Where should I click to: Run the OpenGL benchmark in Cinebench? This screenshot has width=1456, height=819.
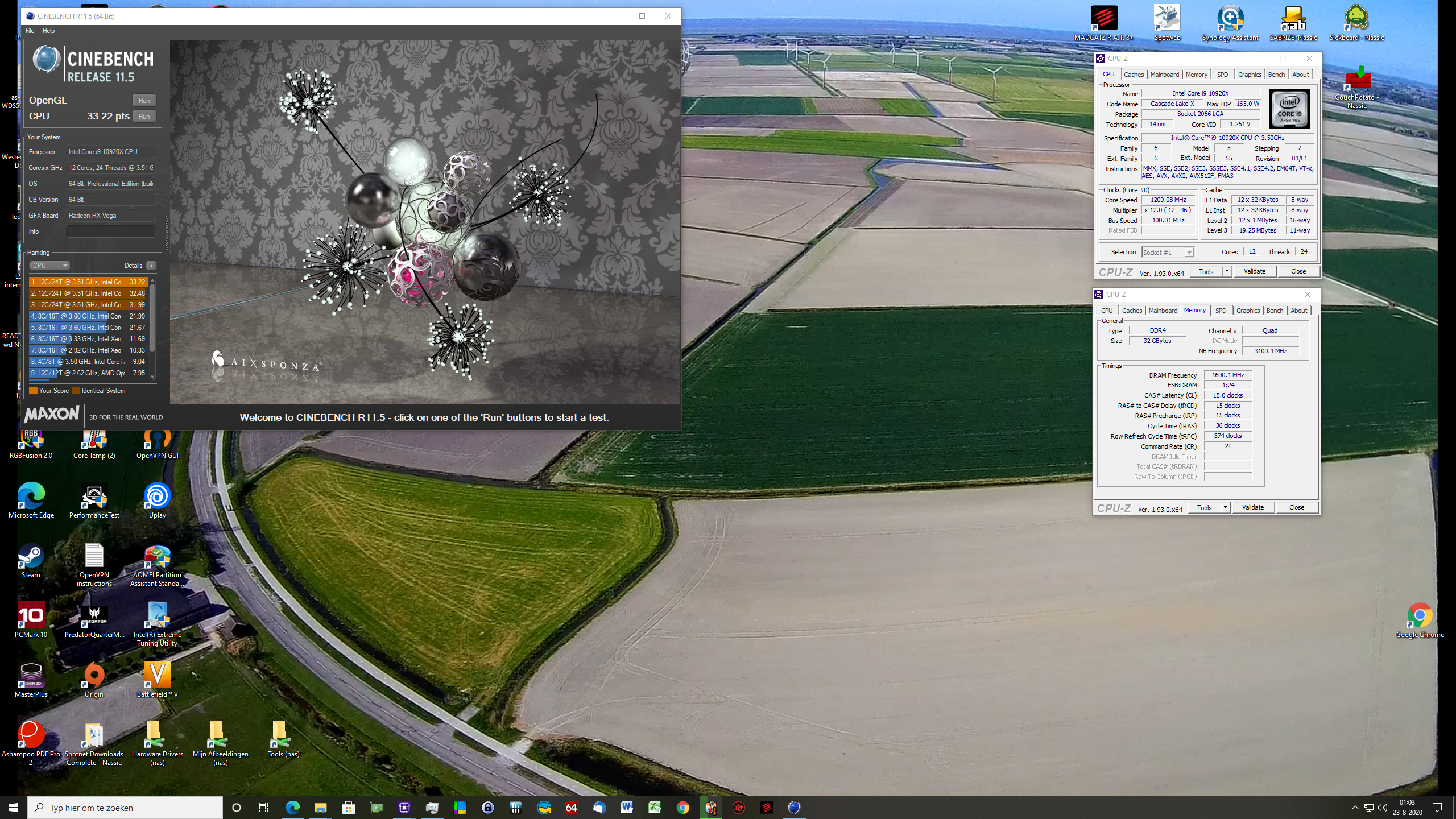coord(144,101)
